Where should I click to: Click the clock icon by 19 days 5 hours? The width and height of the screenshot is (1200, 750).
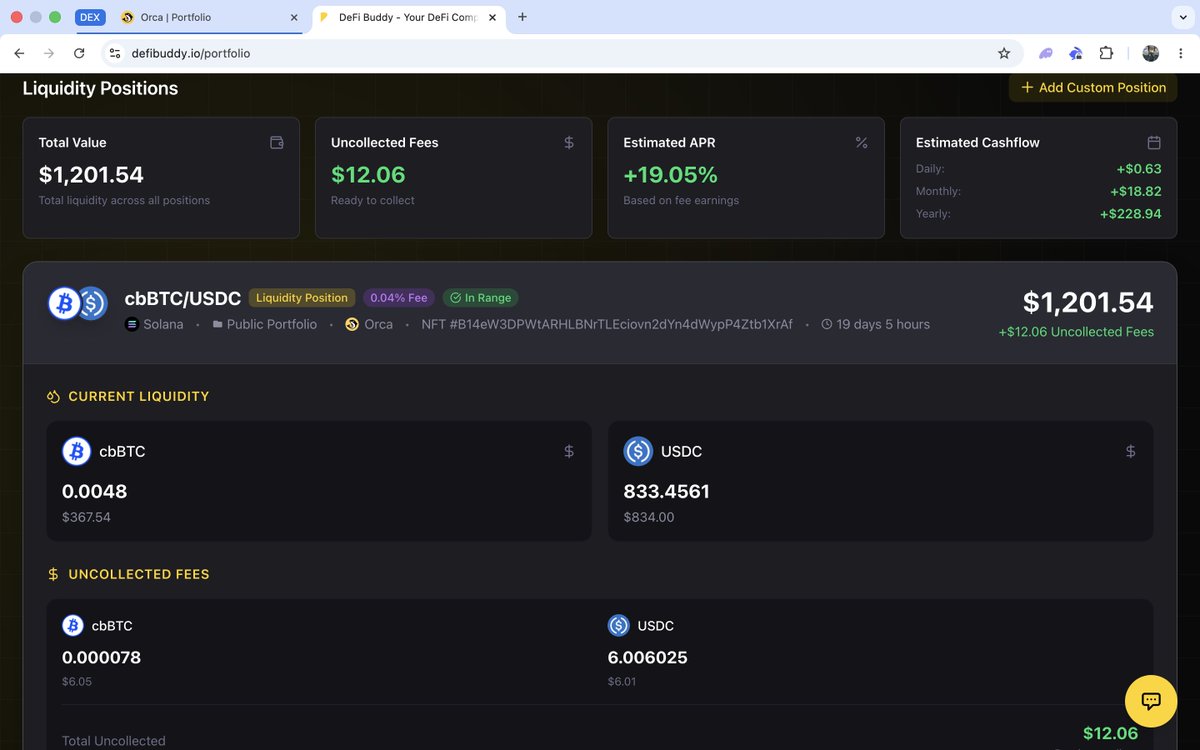(x=827, y=325)
